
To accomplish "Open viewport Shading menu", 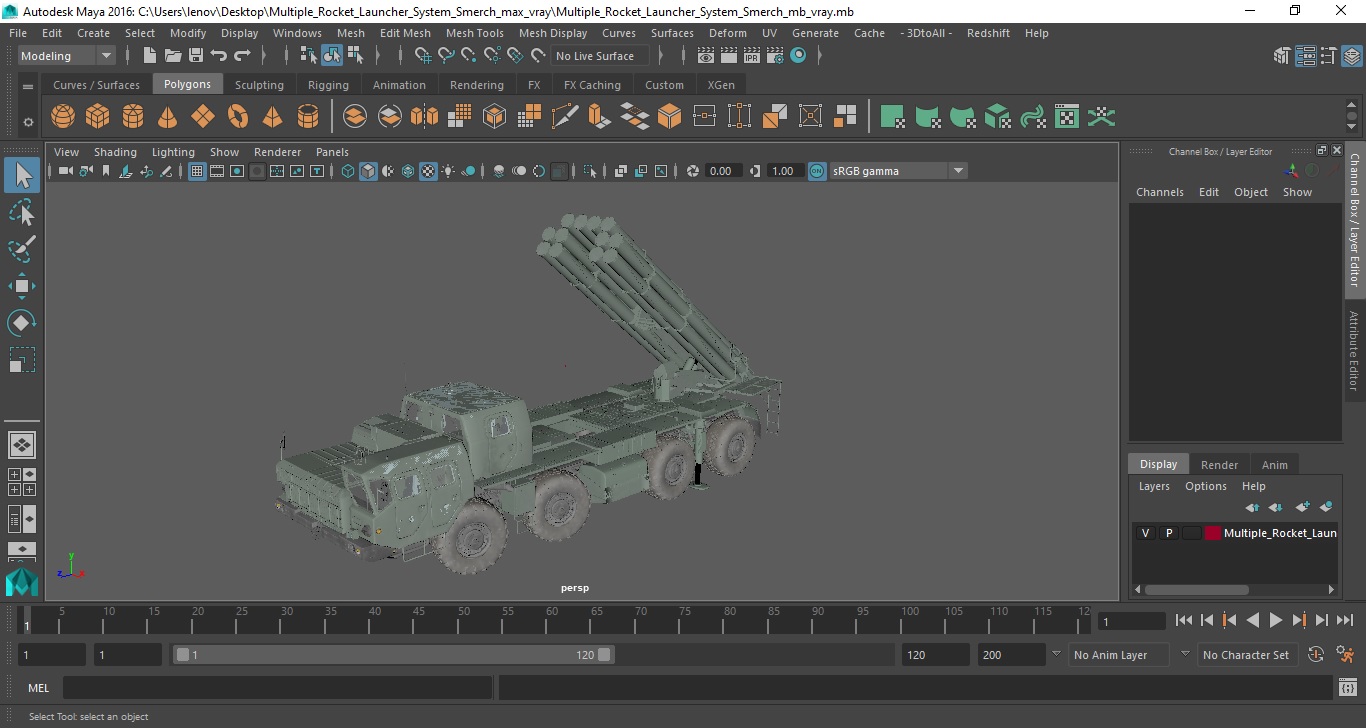I will pyautogui.click(x=115, y=152).
